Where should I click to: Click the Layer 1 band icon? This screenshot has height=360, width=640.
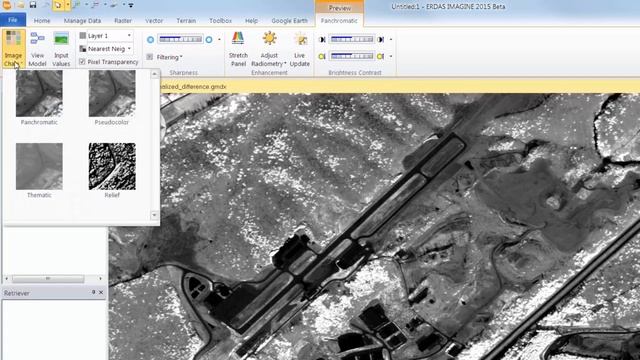[83, 36]
